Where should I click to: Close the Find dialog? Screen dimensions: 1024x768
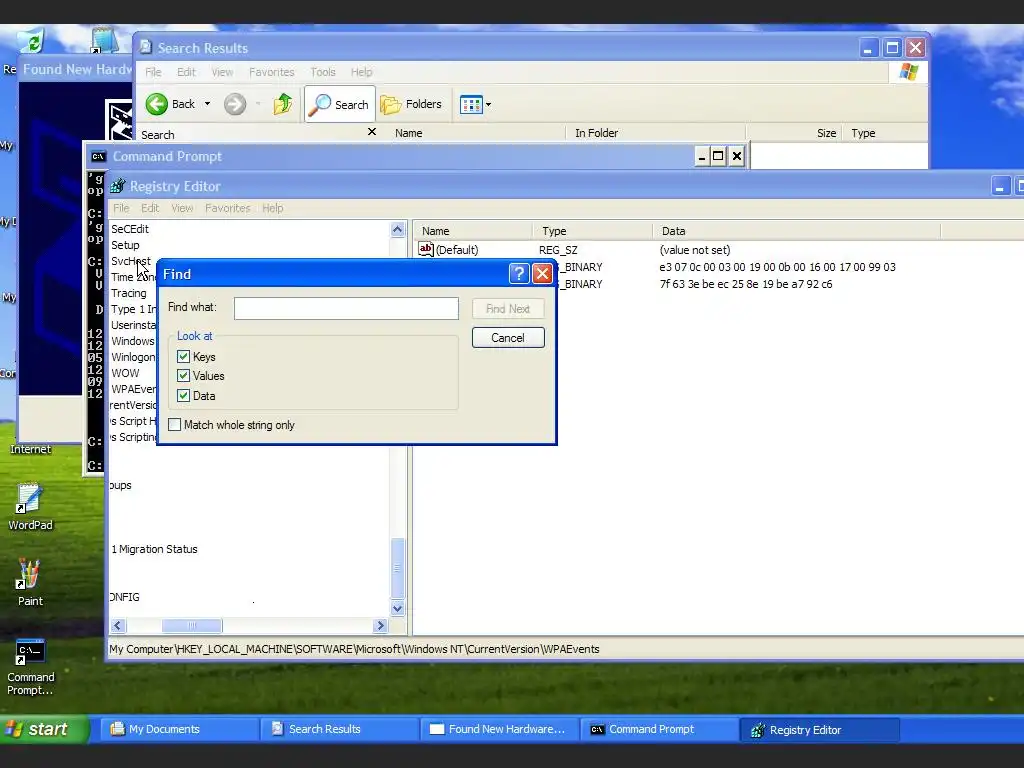click(x=542, y=274)
